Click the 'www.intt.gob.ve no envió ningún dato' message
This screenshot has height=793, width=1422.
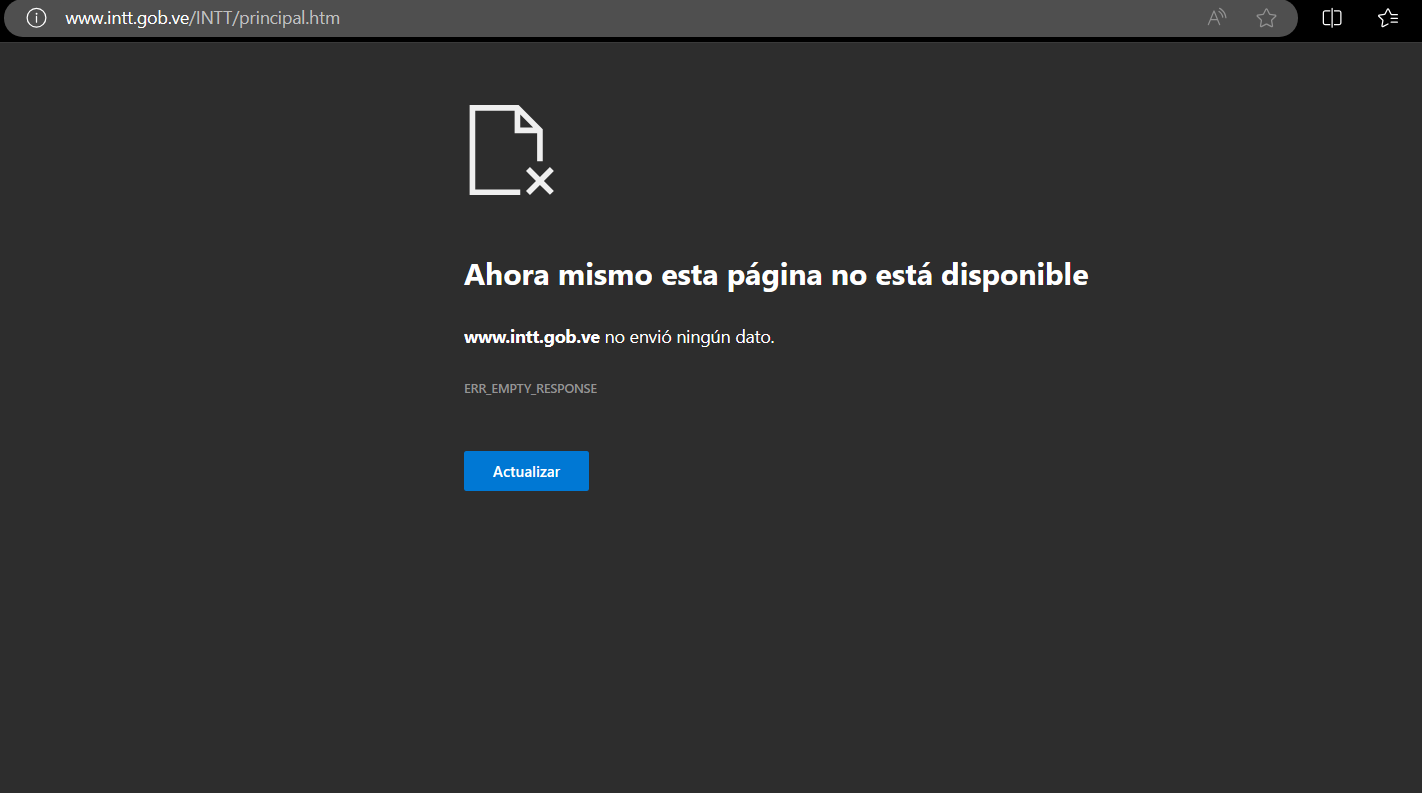[619, 337]
